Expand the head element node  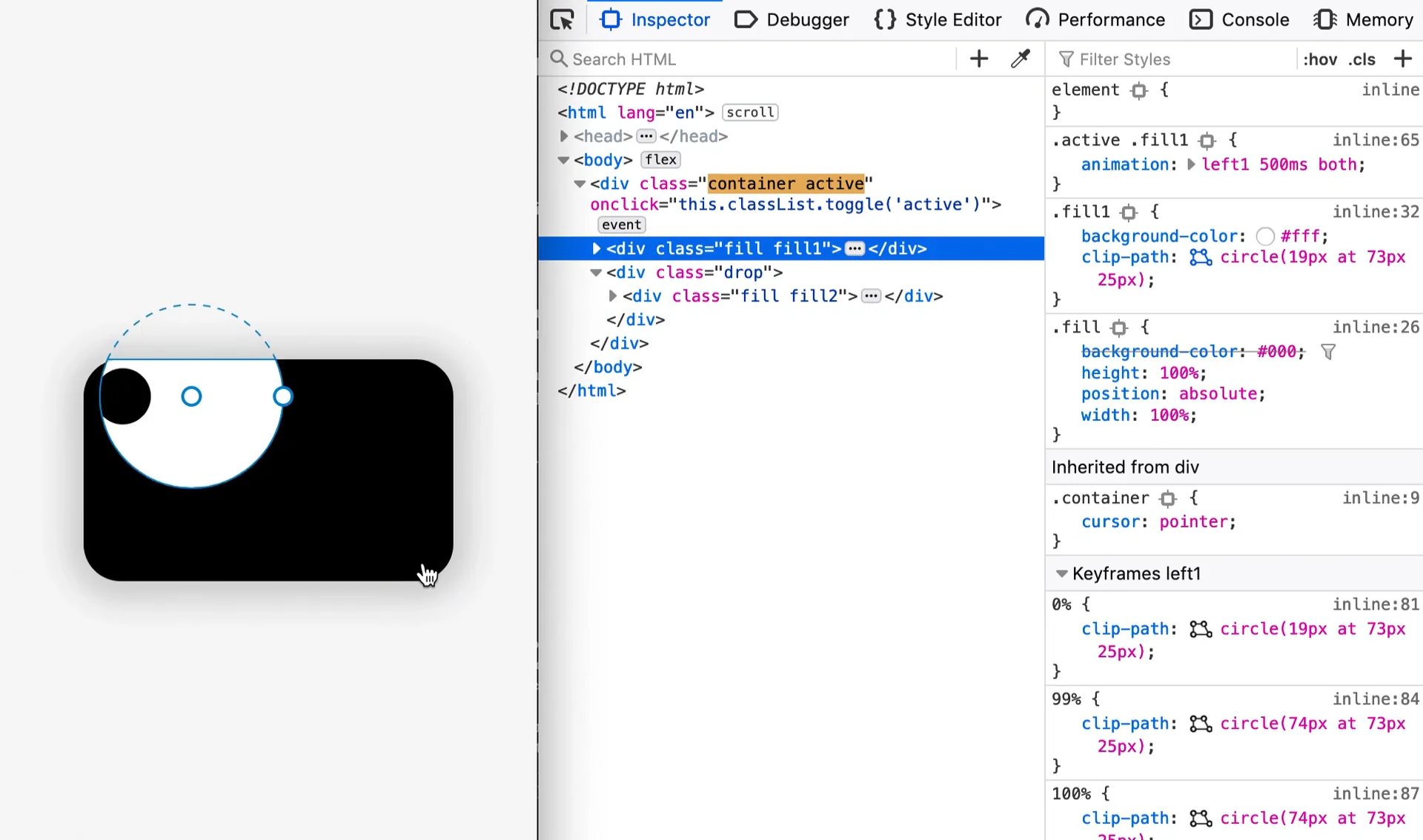point(564,136)
